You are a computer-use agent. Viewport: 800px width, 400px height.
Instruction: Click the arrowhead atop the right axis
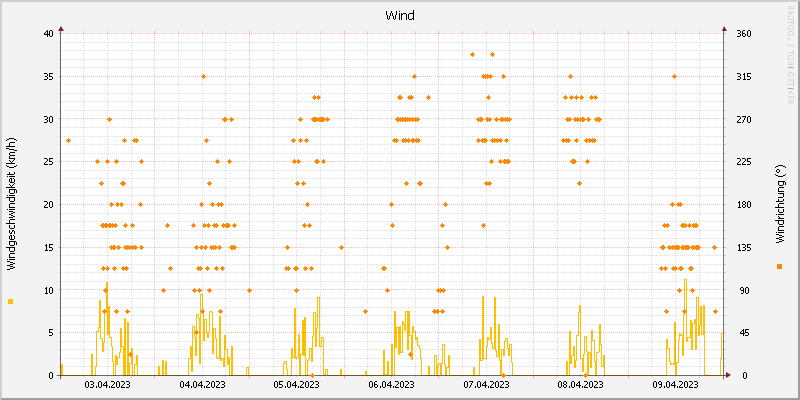(724, 29)
